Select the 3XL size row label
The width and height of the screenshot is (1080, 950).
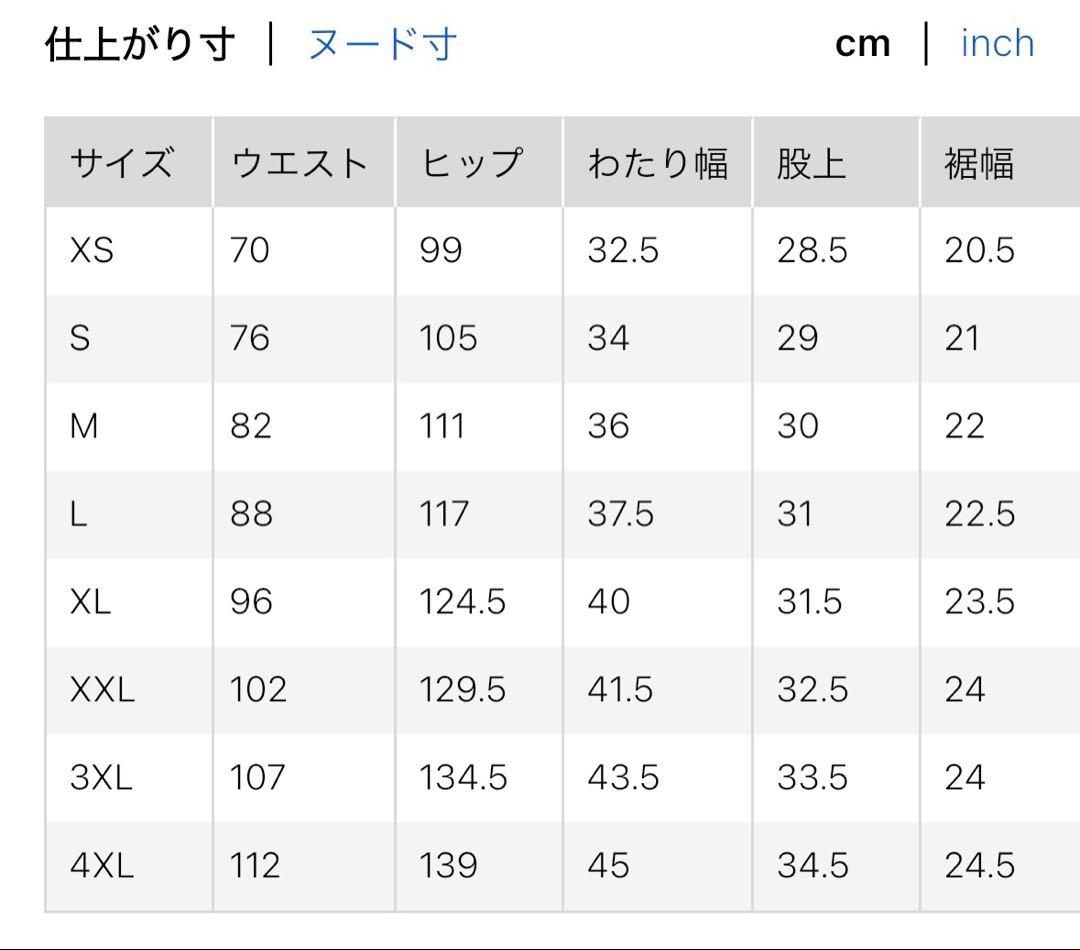101,778
